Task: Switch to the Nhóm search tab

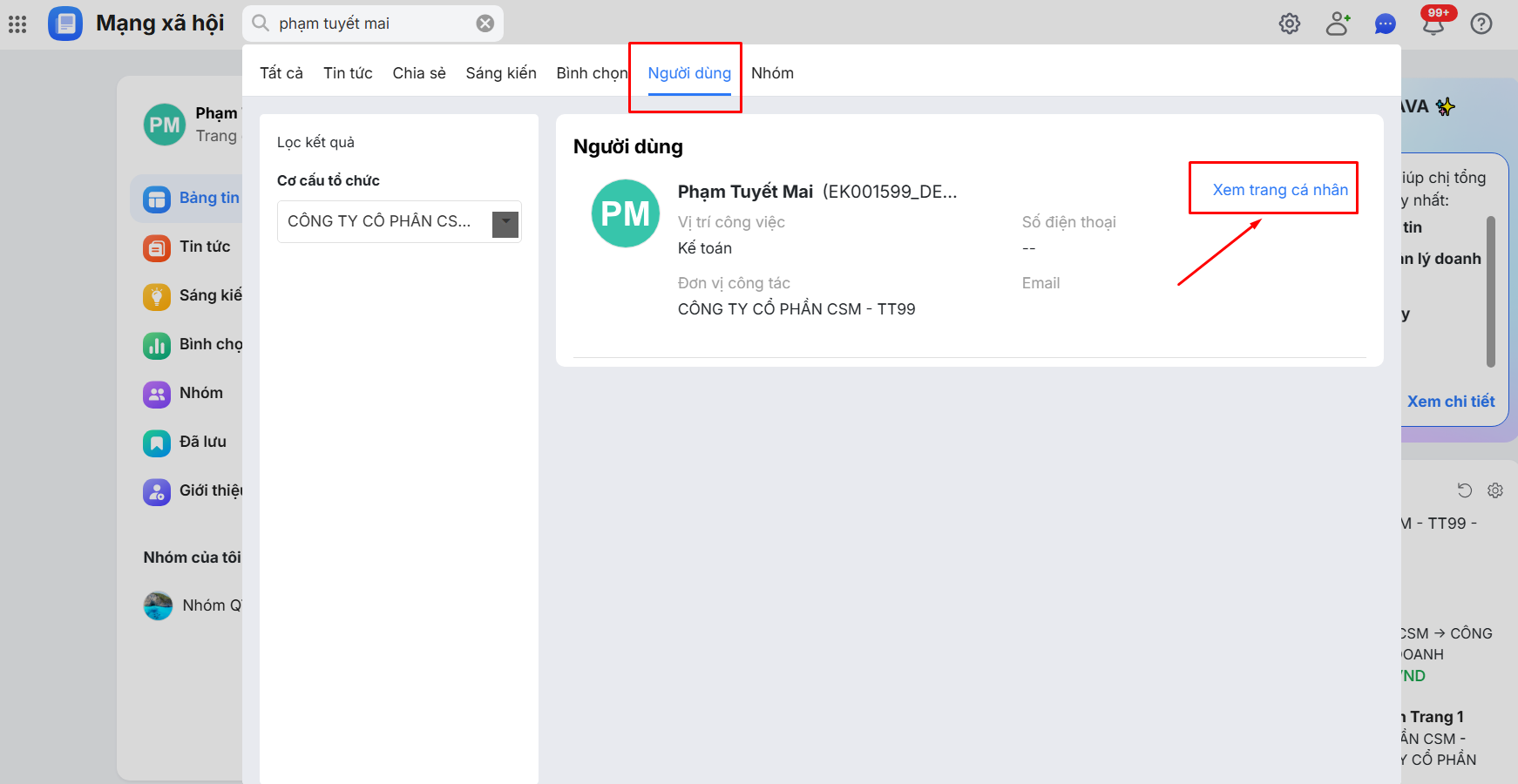Action: click(772, 73)
